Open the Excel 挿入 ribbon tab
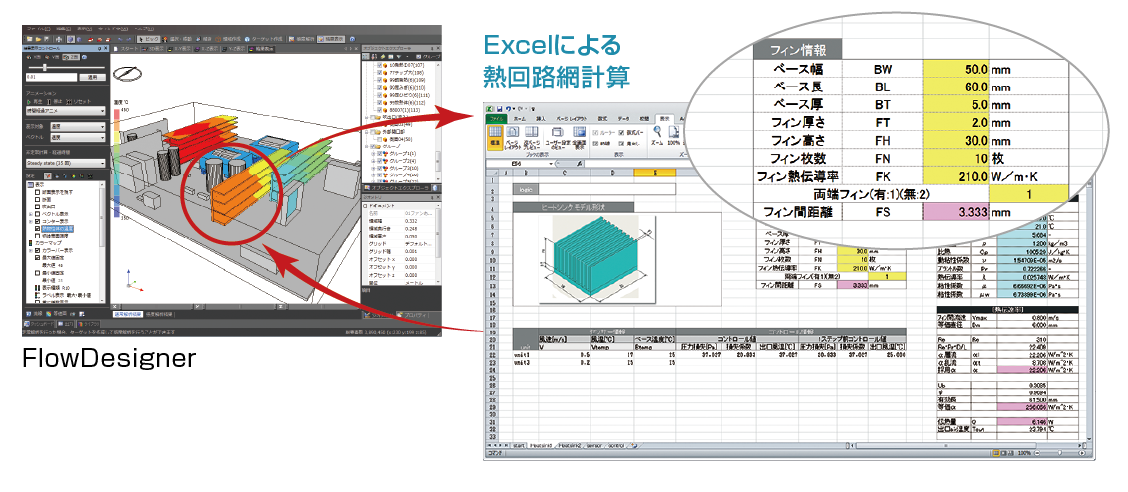This screenshot has height=492, width=1128. (x=540, y=119)
